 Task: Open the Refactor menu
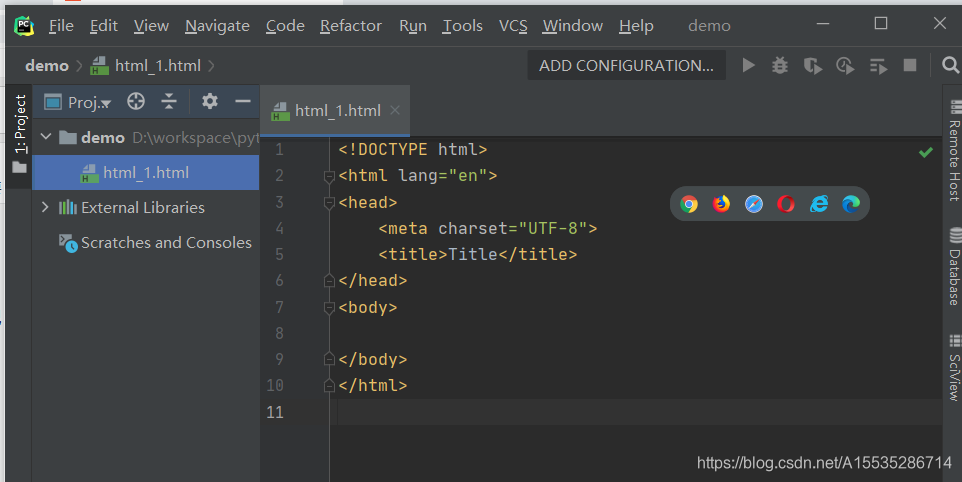click(x=351, y=26)
